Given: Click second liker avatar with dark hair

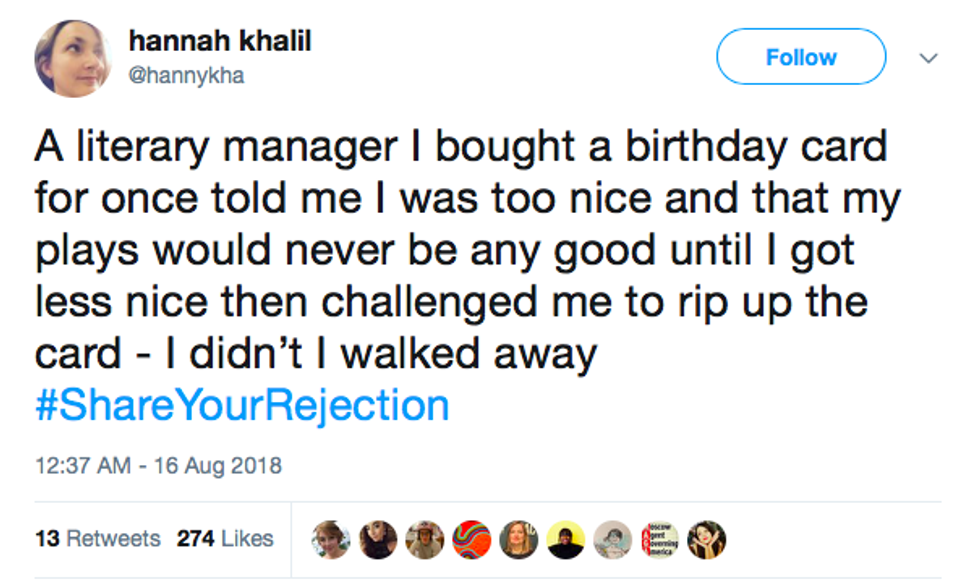Looking at the screenshot, I should pyautogui.click(x=378, y=539).
